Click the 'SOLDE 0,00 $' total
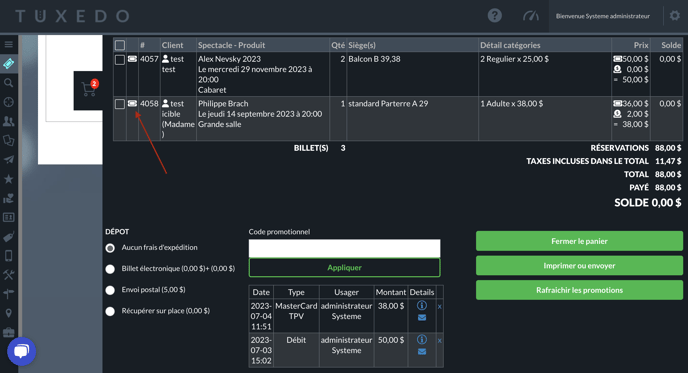This screenshot has width=688, height=373. pos(648,203)
